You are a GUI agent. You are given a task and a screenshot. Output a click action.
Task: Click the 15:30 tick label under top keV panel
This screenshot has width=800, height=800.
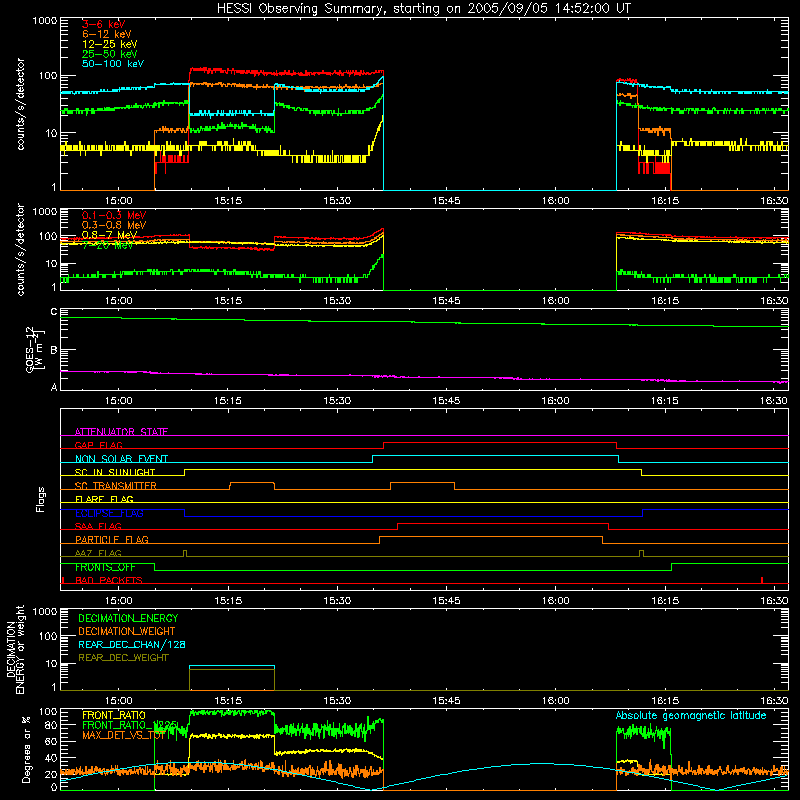(337, 201)
